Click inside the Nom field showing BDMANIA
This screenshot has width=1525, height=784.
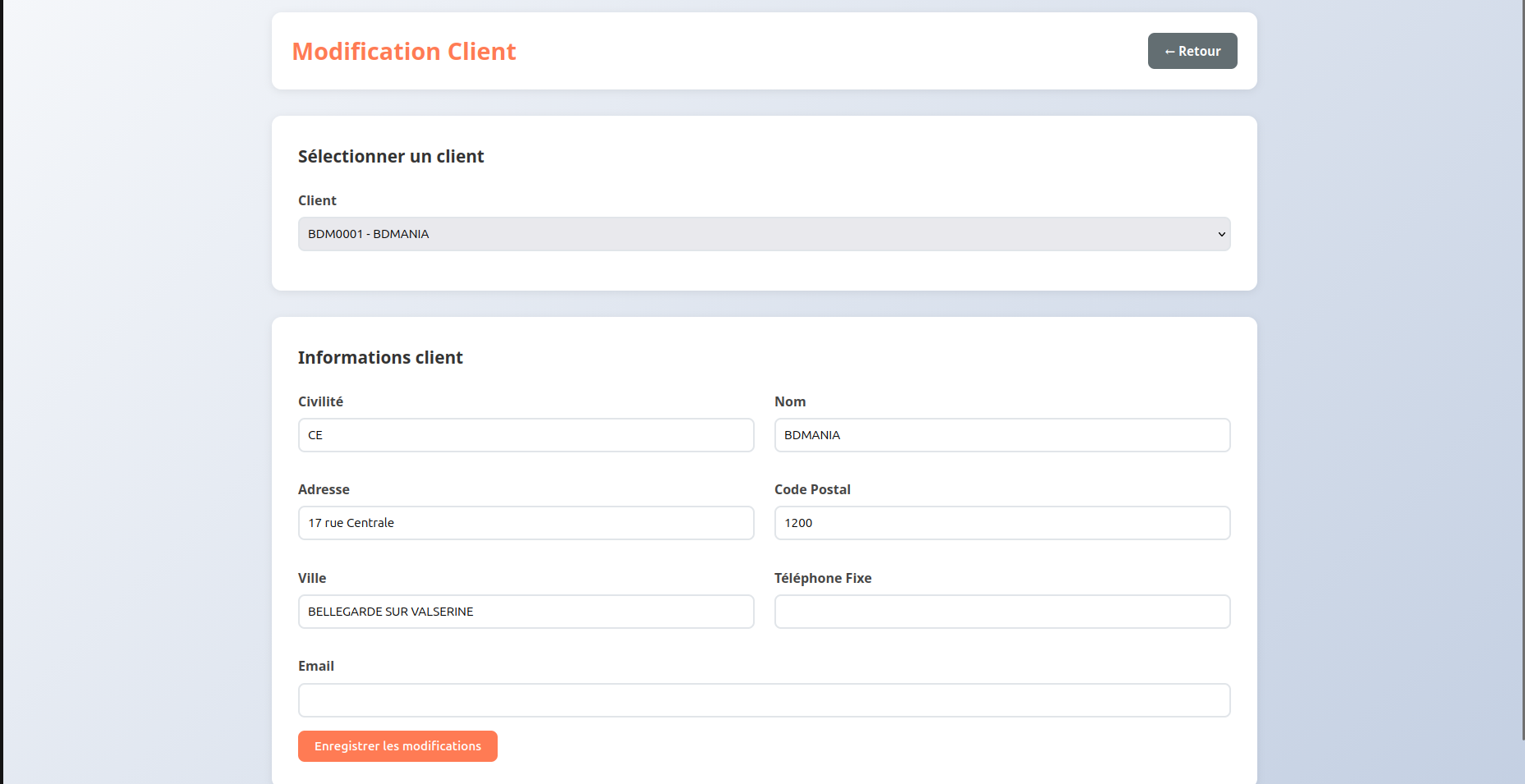click(1001, 435)
